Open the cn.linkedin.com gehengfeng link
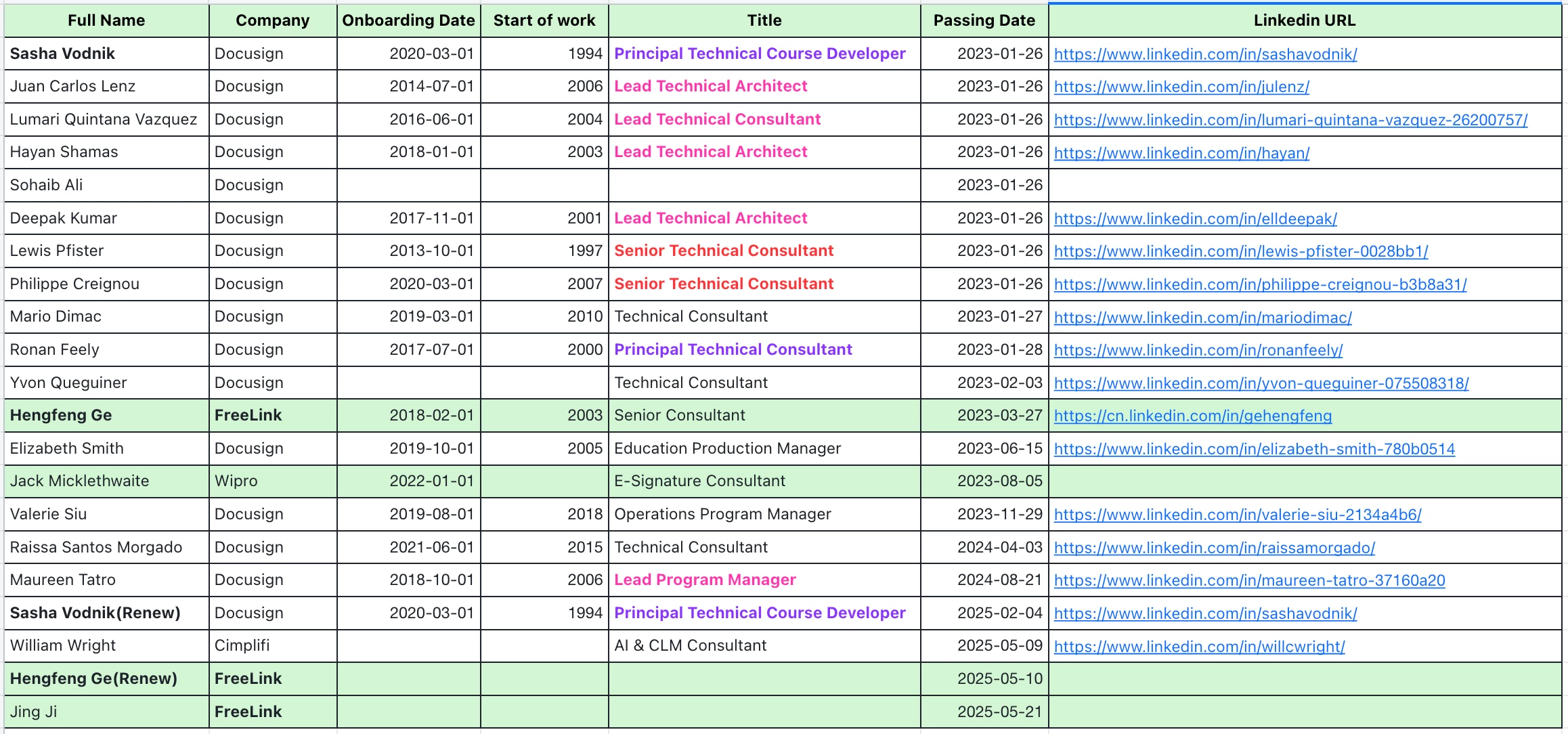The image size is (1568, 734). coord(1193,416)
